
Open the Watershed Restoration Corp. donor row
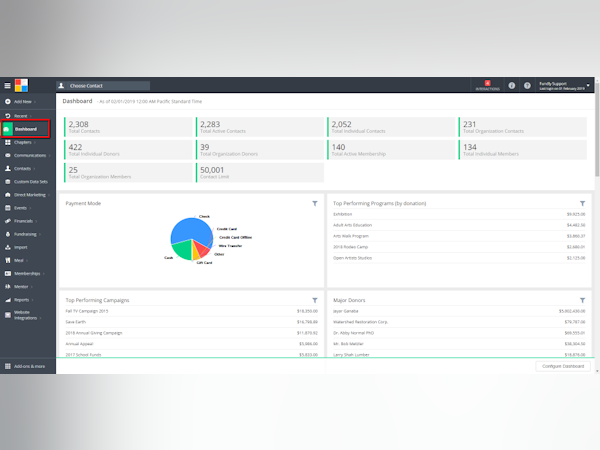[459, 322]
